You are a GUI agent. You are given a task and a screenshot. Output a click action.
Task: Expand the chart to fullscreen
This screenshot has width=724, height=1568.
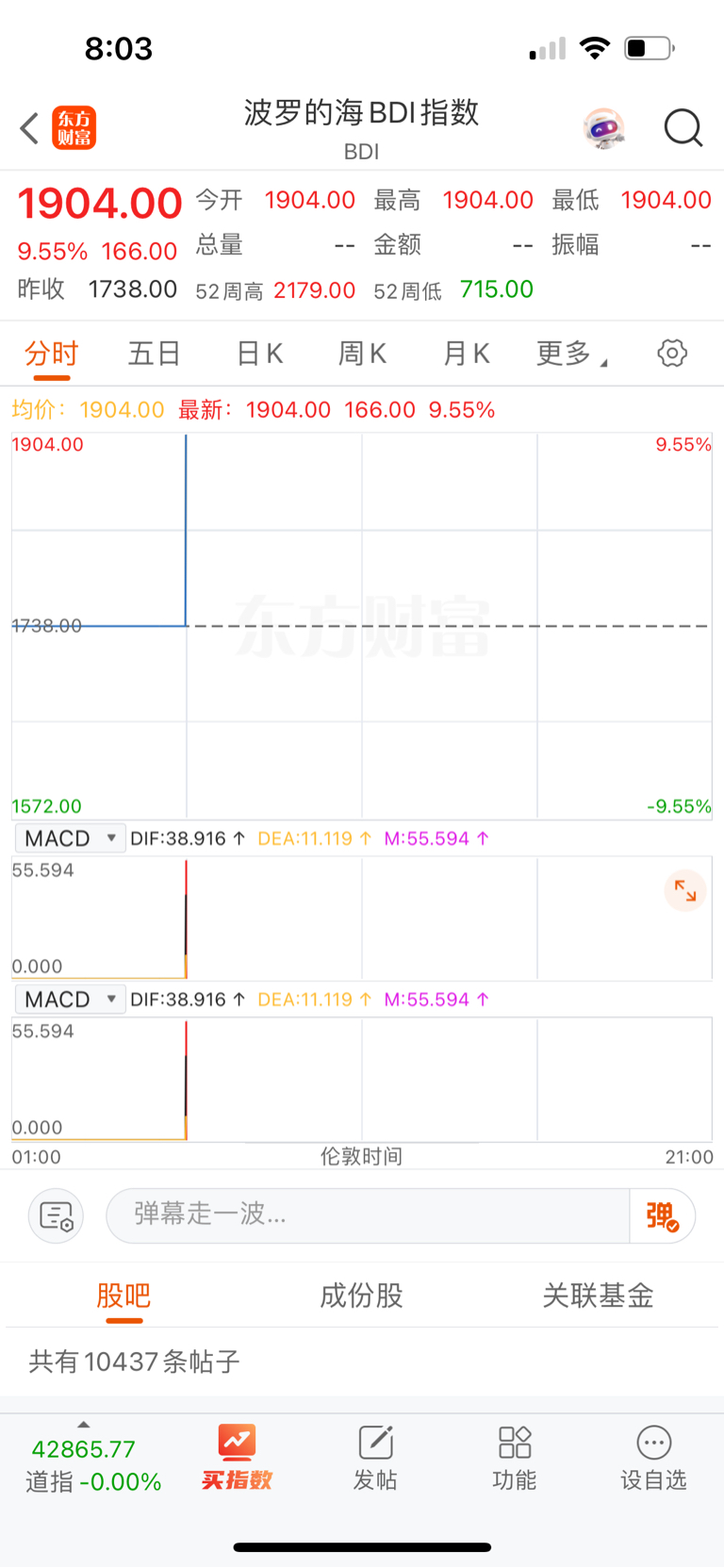point(685,891)
